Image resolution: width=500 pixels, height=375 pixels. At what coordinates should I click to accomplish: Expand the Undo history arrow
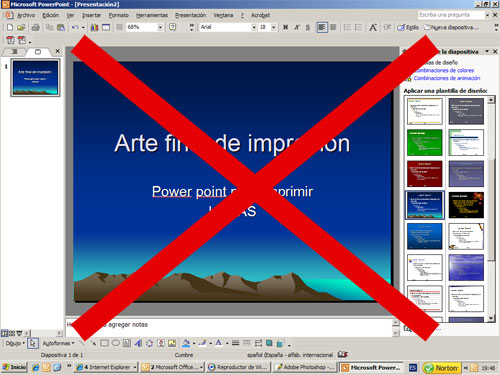83,27
